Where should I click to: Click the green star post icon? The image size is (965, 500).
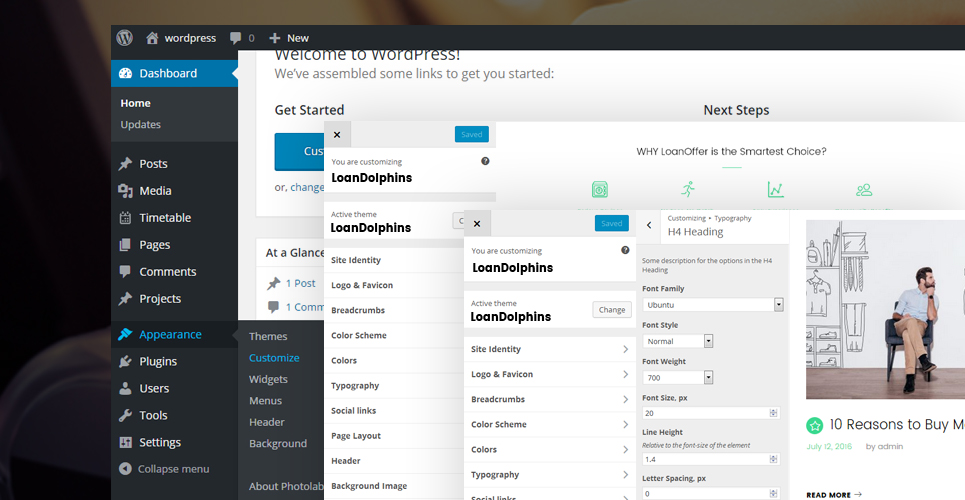[815, 425]
